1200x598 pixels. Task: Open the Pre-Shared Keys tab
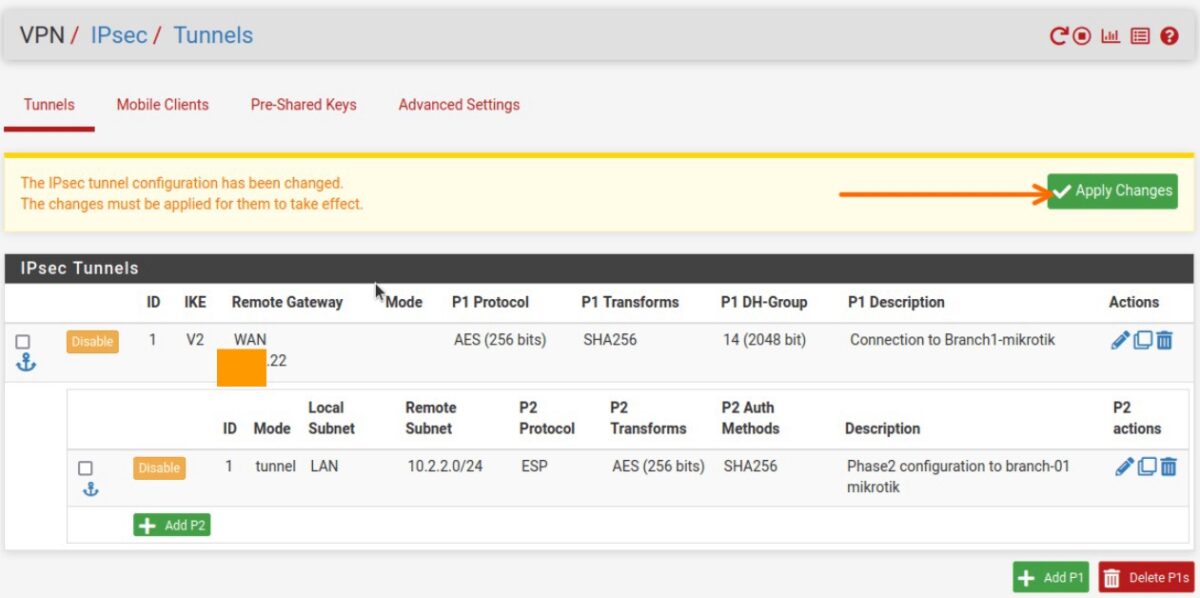303,104
